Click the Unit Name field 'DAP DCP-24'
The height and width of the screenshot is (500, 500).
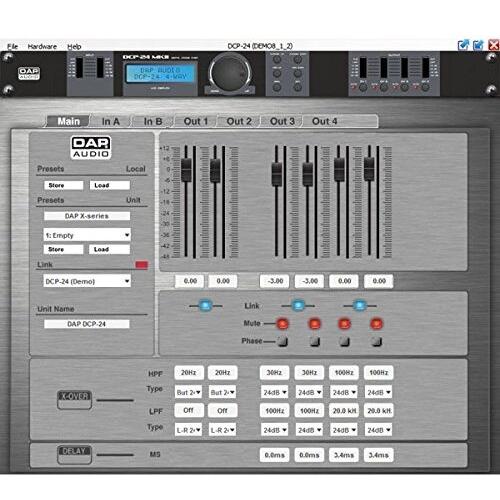click(87, 324)
